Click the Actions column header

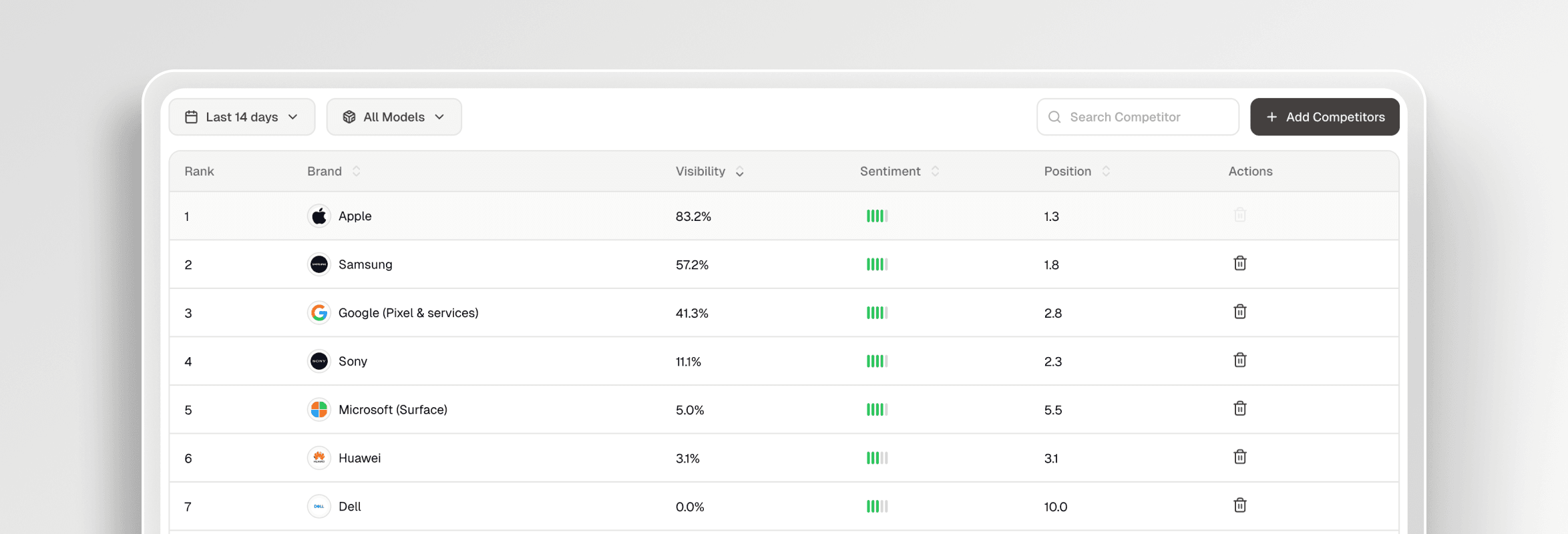click(1250, 172)
